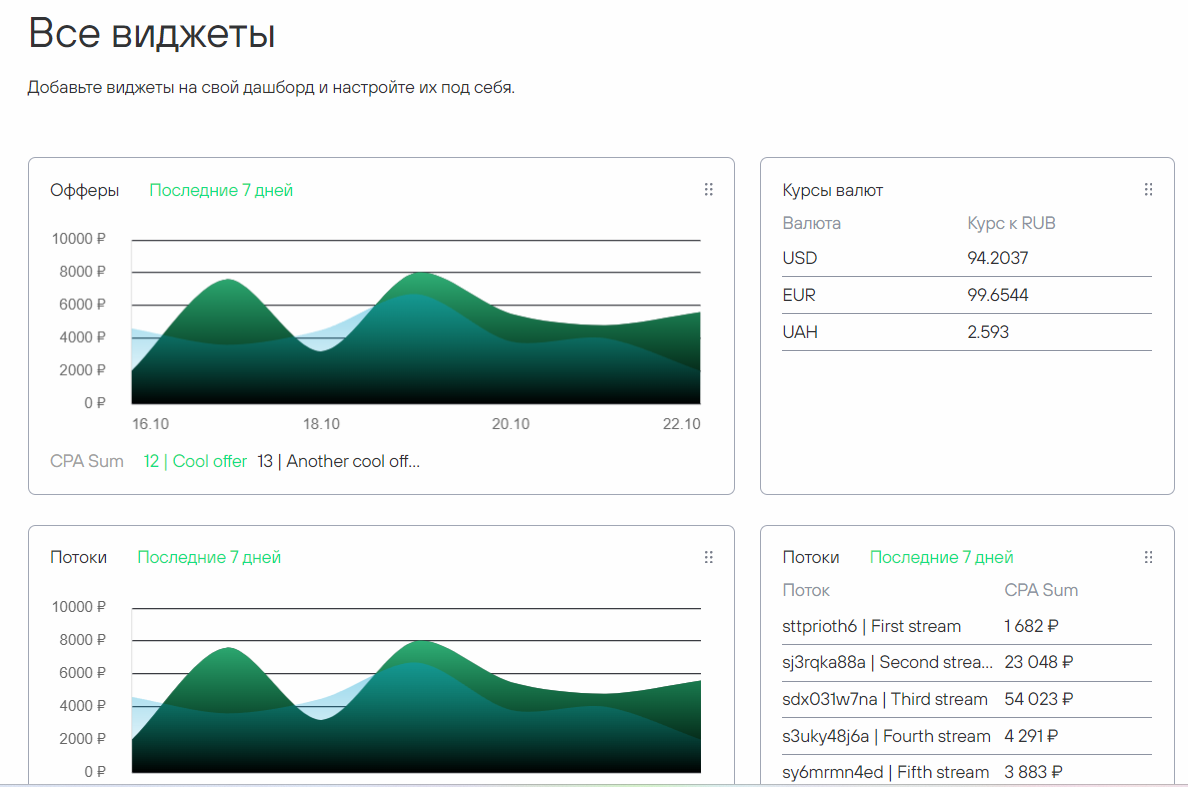Click Потоки title of the chart widget

(x=78, y=557)
